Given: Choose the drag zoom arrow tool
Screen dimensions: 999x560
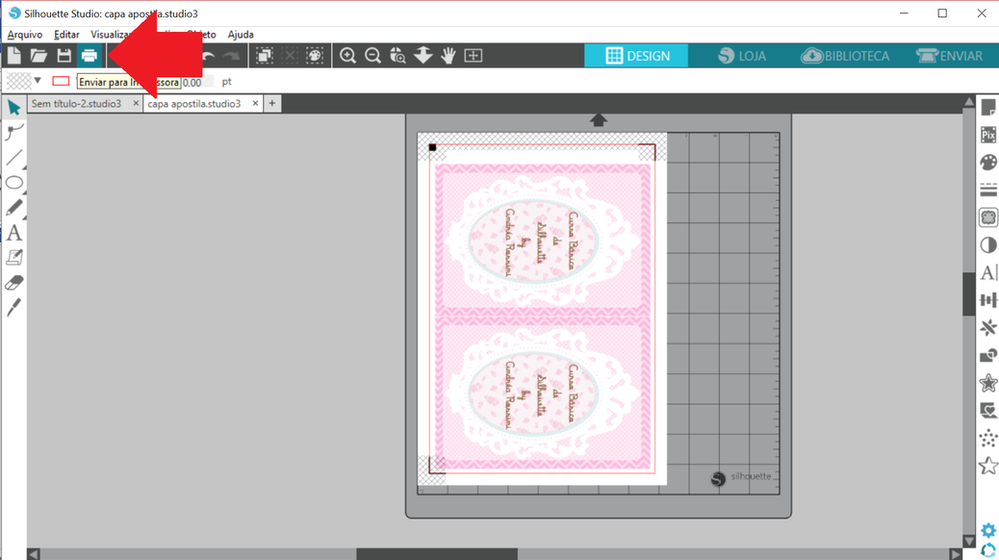Looking at the screenshot, I should 423,56.
